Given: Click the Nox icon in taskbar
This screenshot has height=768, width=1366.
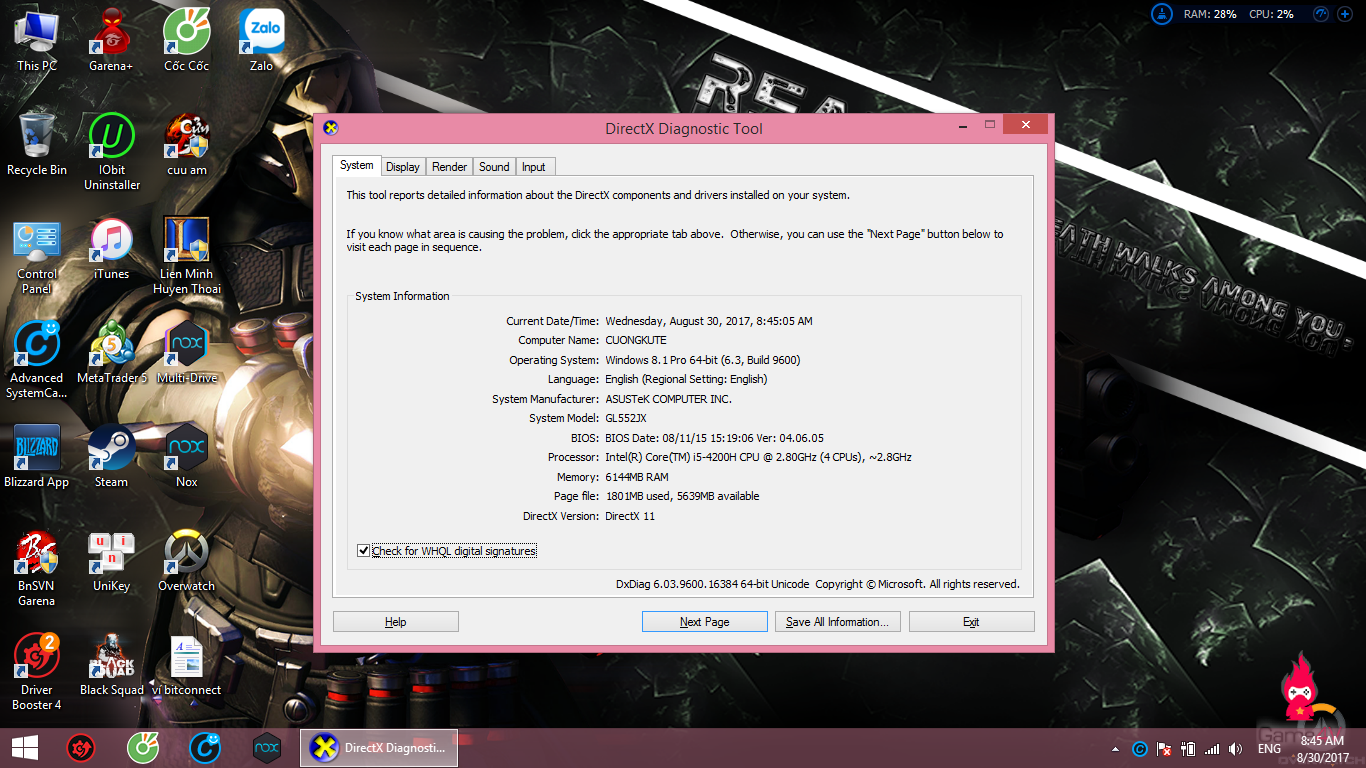Looking at the screenshot, I should 267,747.
